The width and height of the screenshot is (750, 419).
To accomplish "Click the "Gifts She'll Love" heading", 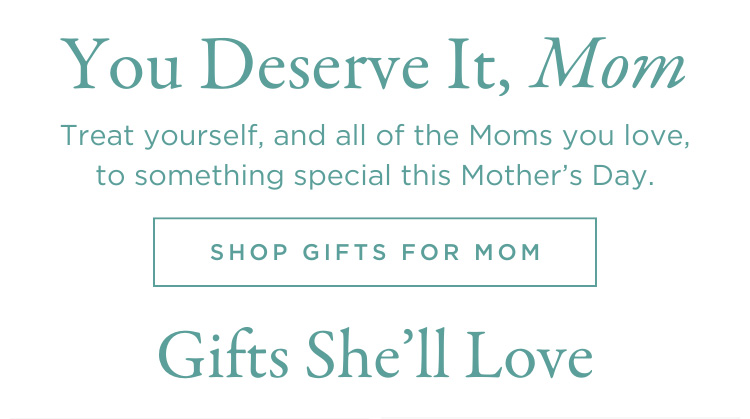I will [375, 355].
